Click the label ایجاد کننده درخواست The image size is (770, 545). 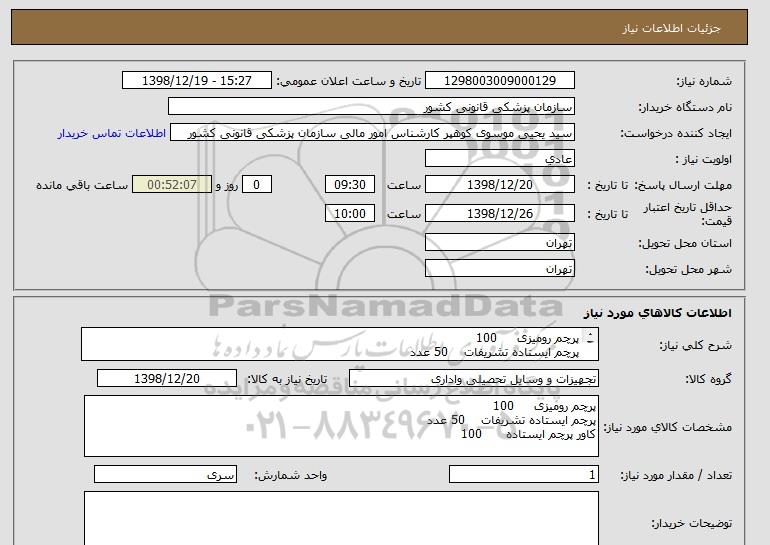click(676, 133)
